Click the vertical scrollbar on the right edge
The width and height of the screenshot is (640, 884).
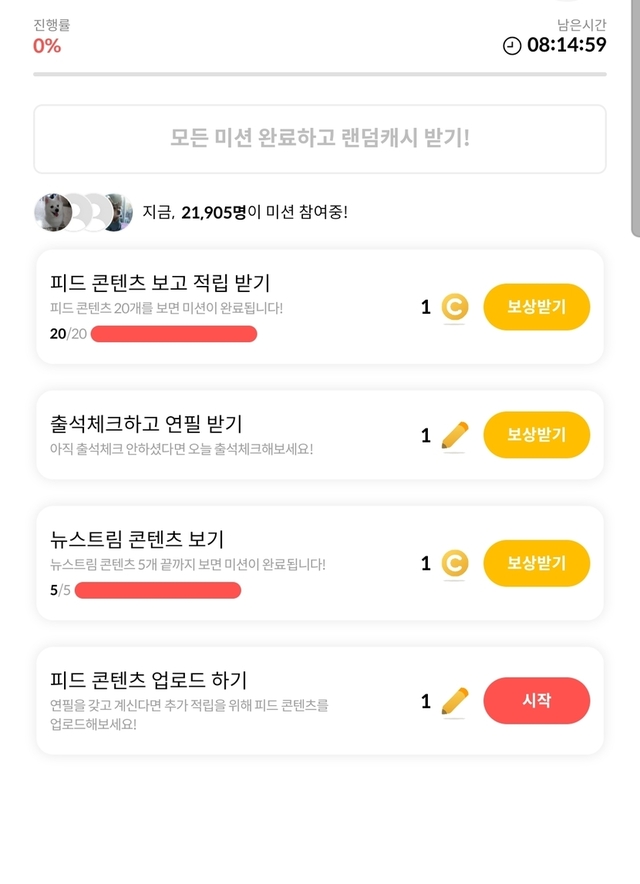pos(635,120)
